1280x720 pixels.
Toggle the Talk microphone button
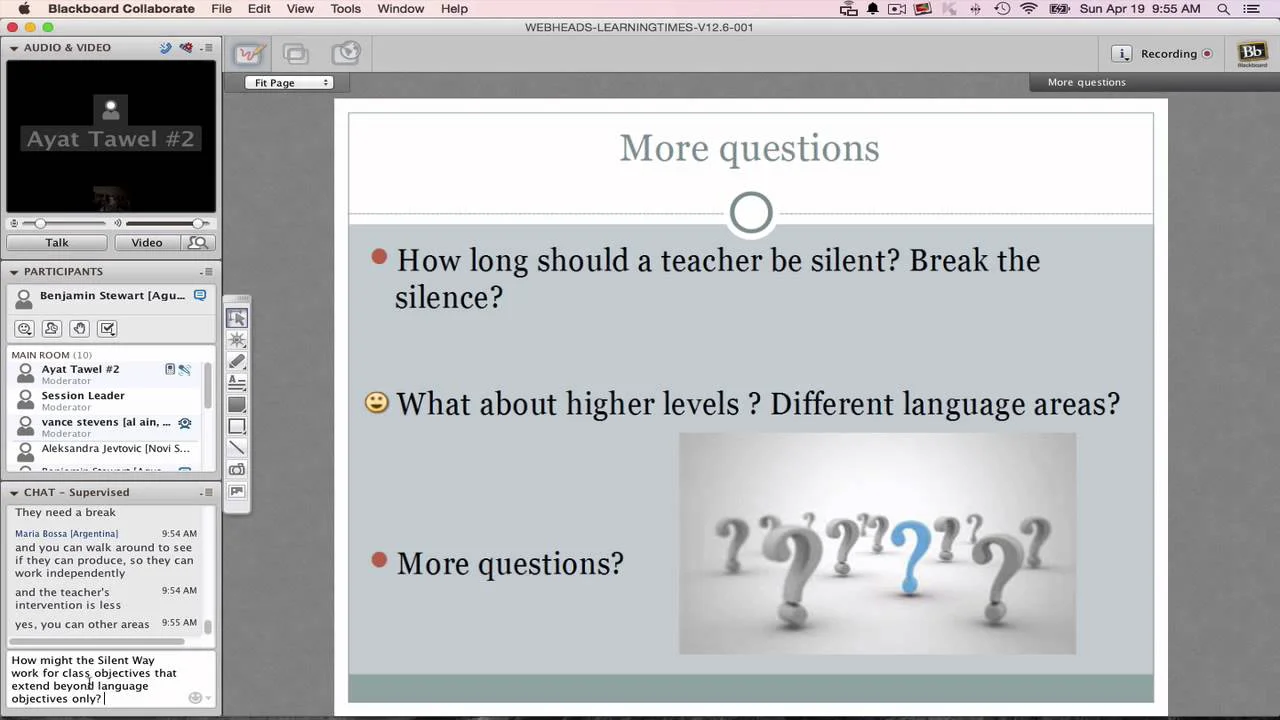(x=56, y=243)
